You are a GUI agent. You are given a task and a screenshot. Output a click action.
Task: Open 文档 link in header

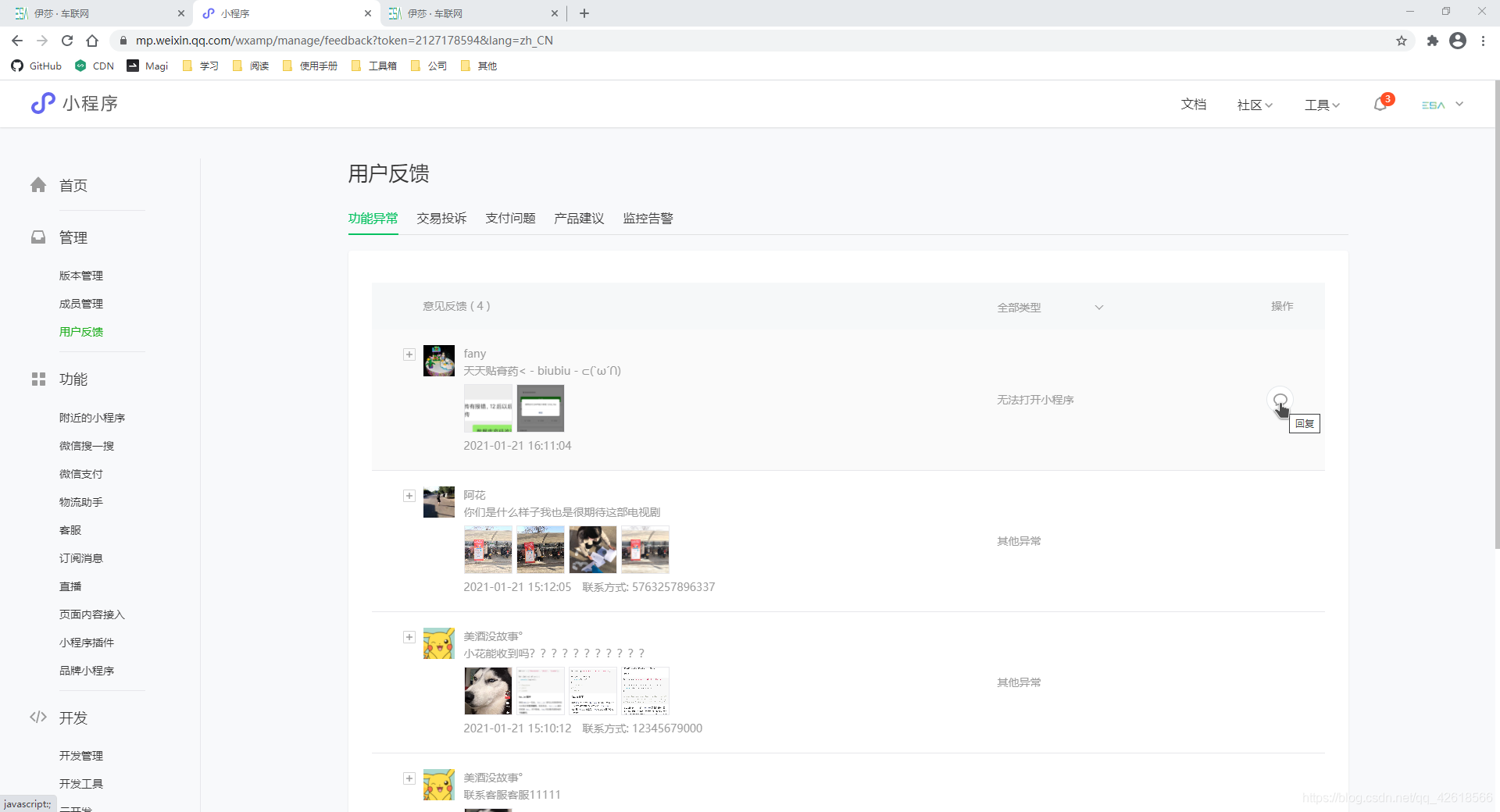click(x=1194, y=105)
